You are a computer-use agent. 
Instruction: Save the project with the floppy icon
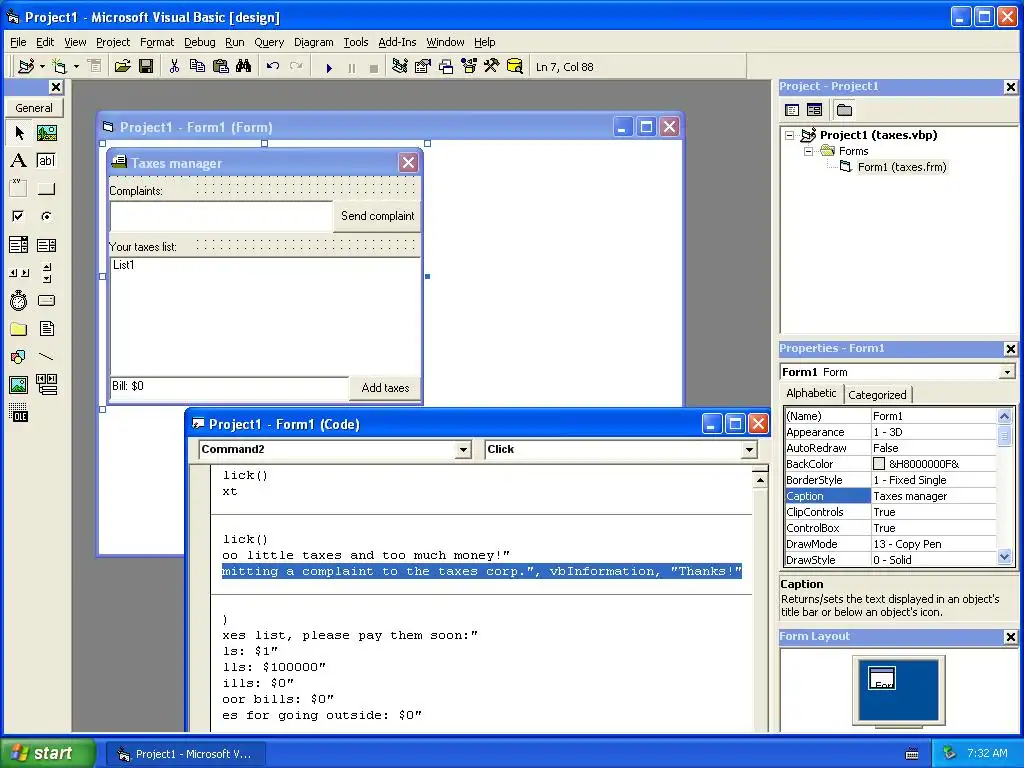[146, 66]
